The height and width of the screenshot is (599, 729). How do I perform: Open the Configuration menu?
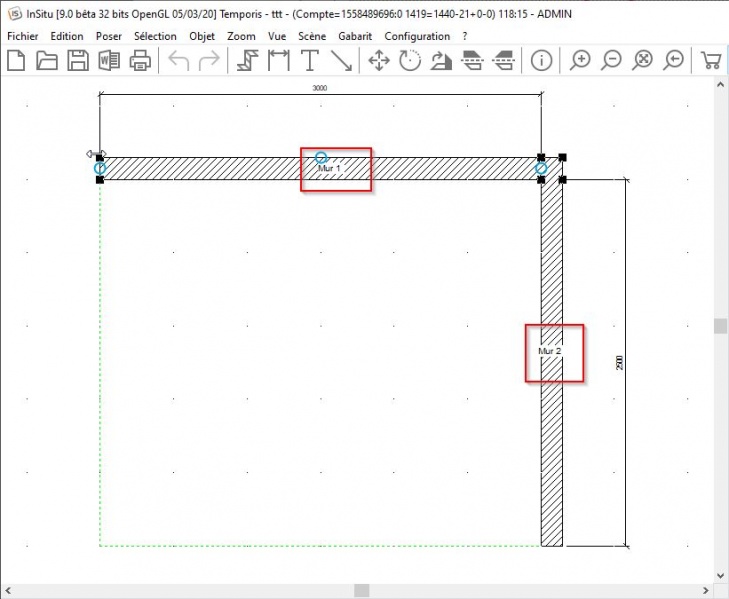(417, 36)
